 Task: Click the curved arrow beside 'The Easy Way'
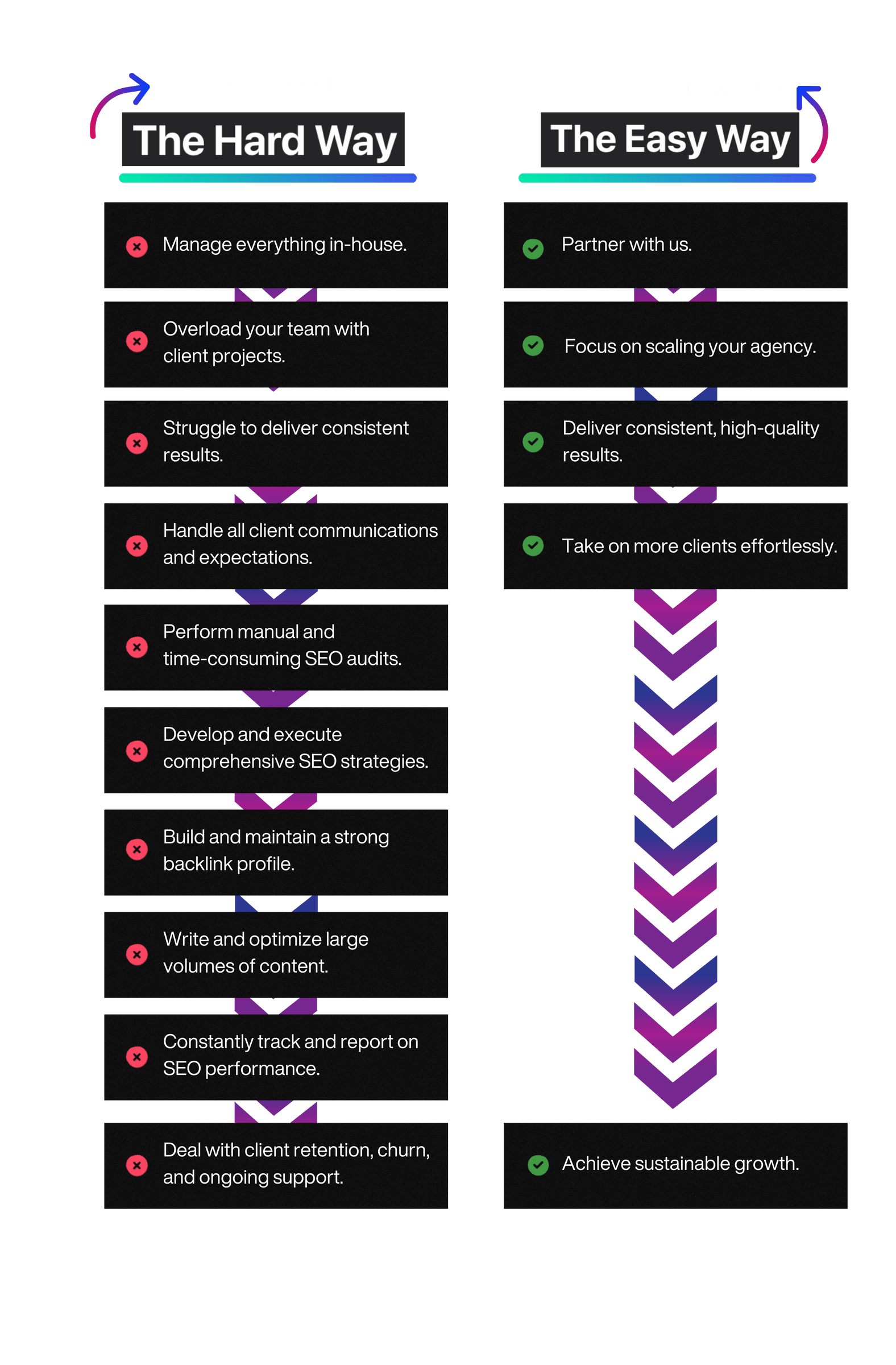(x=812, y=124)
